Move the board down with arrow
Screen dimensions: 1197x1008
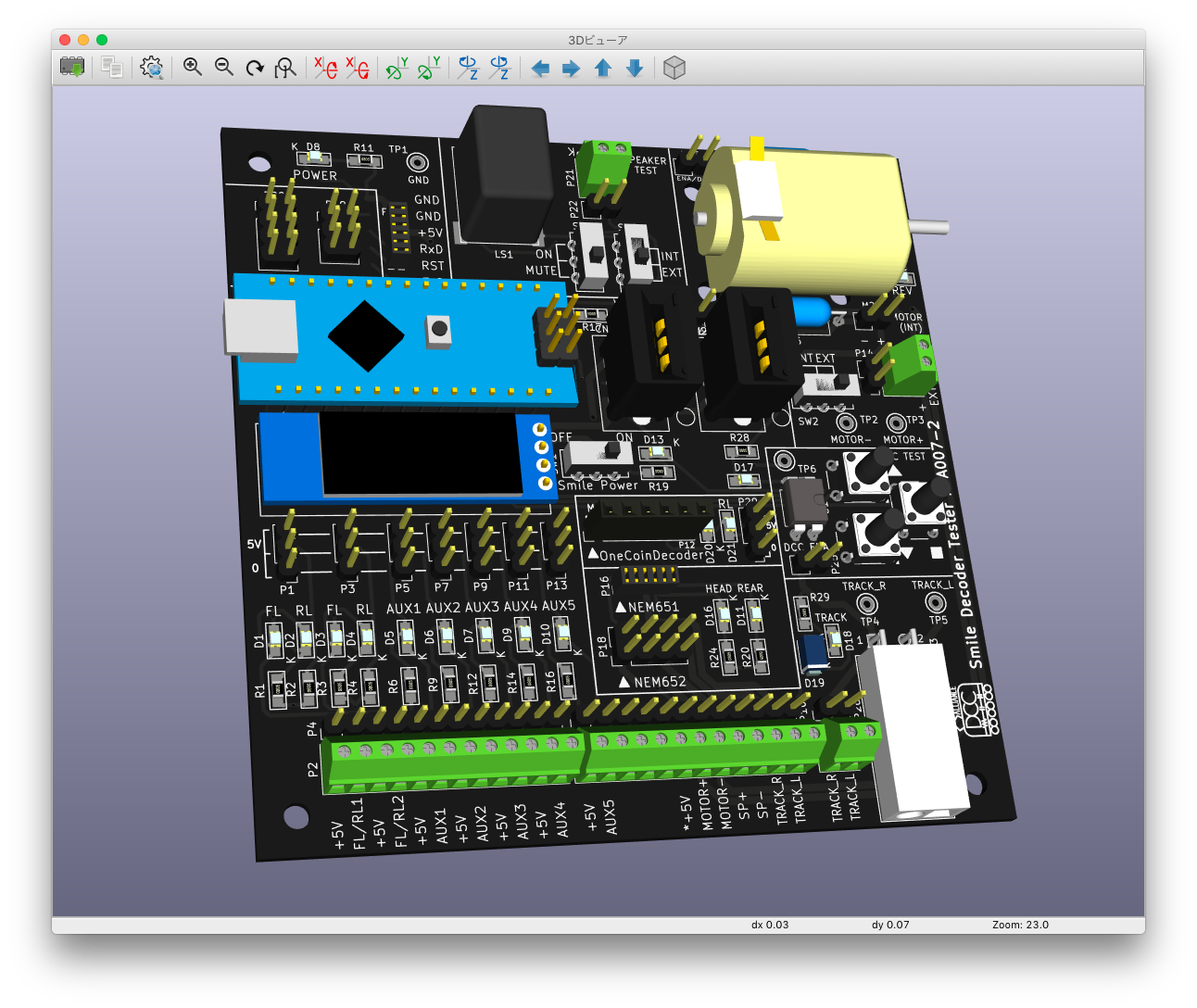coord(635,69)
